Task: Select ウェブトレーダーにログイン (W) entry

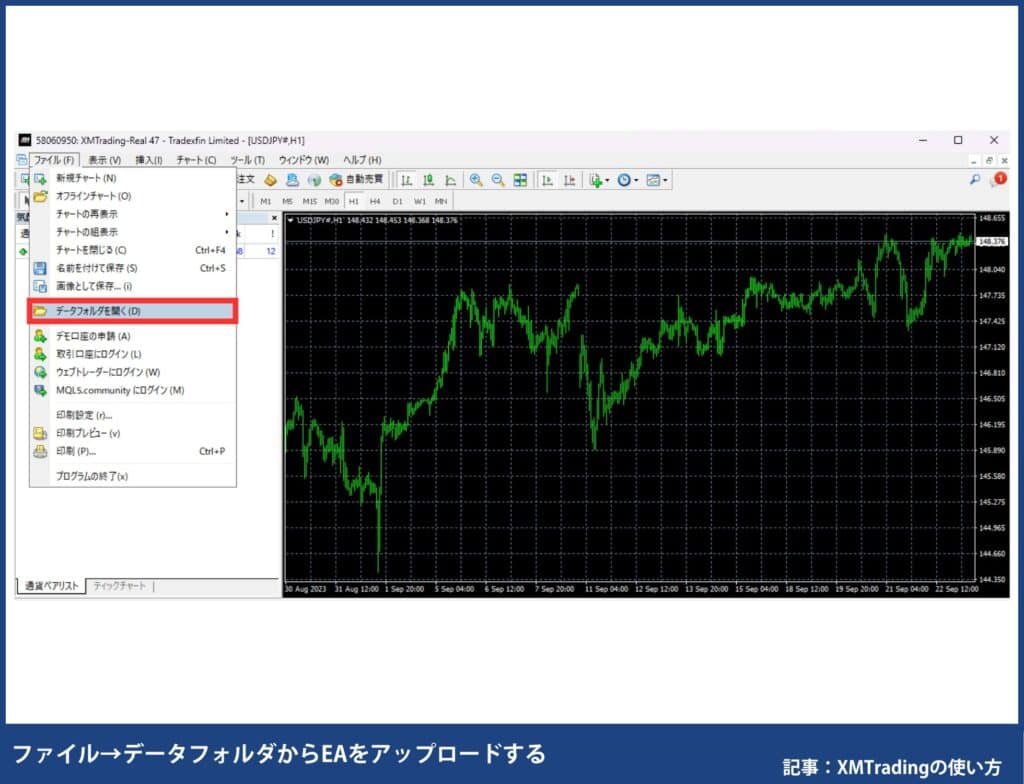Action: (x=133, y=372)
